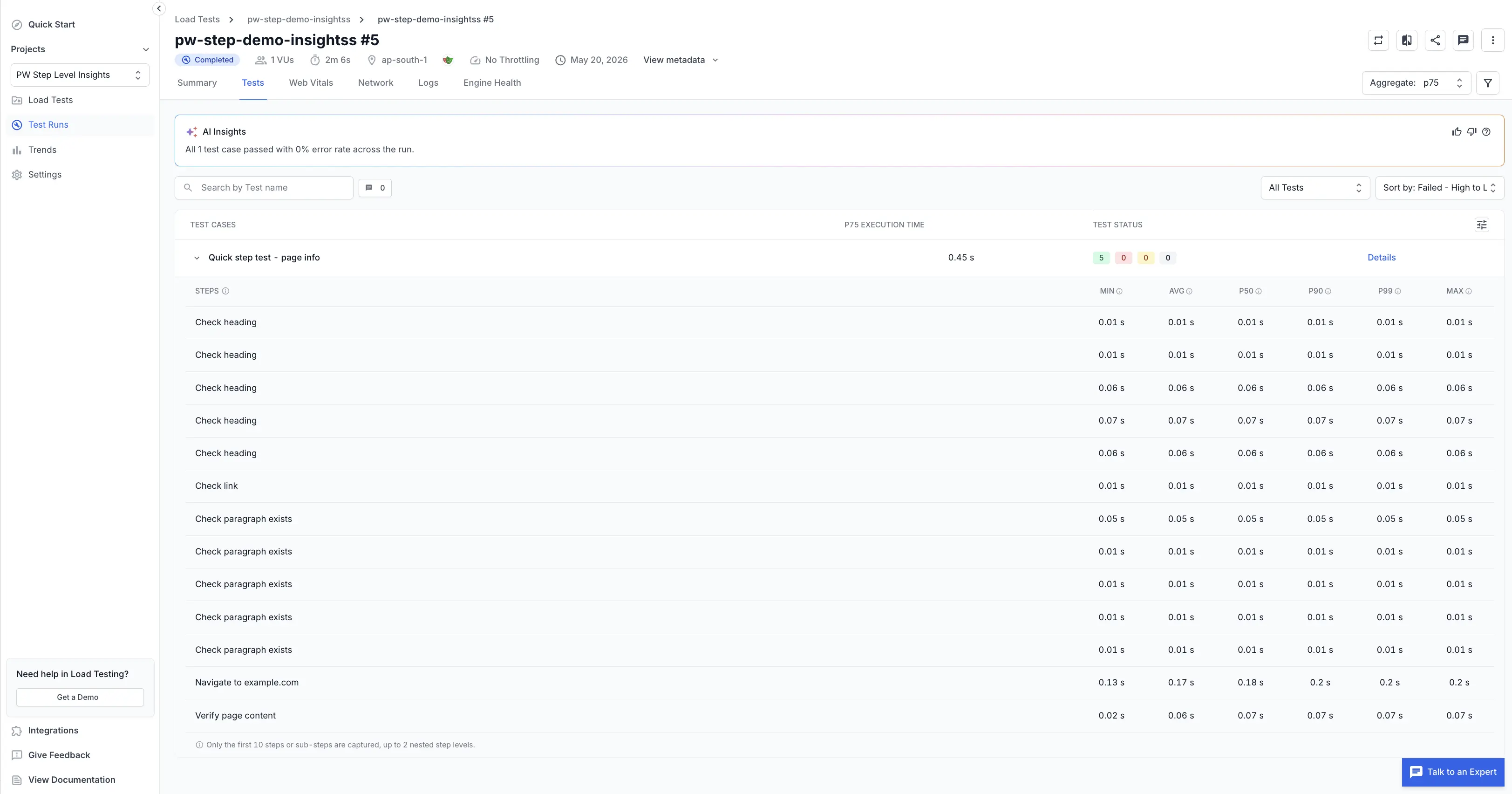Expand View metadata dropdown
This screenshot has height=794, width=1512.
click(x=681, y=60)
